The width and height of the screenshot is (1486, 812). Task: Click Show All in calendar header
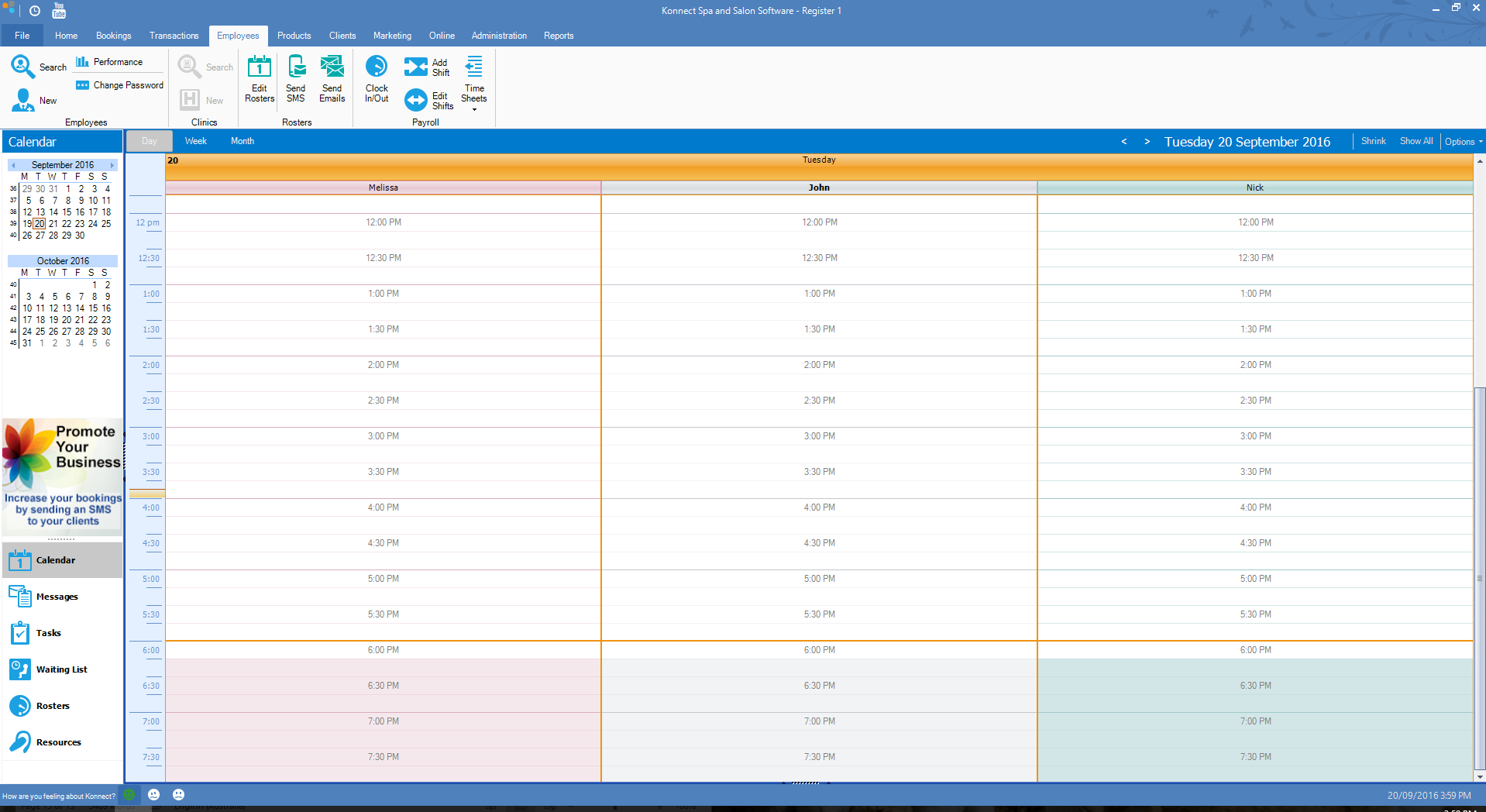point(1415,141)
